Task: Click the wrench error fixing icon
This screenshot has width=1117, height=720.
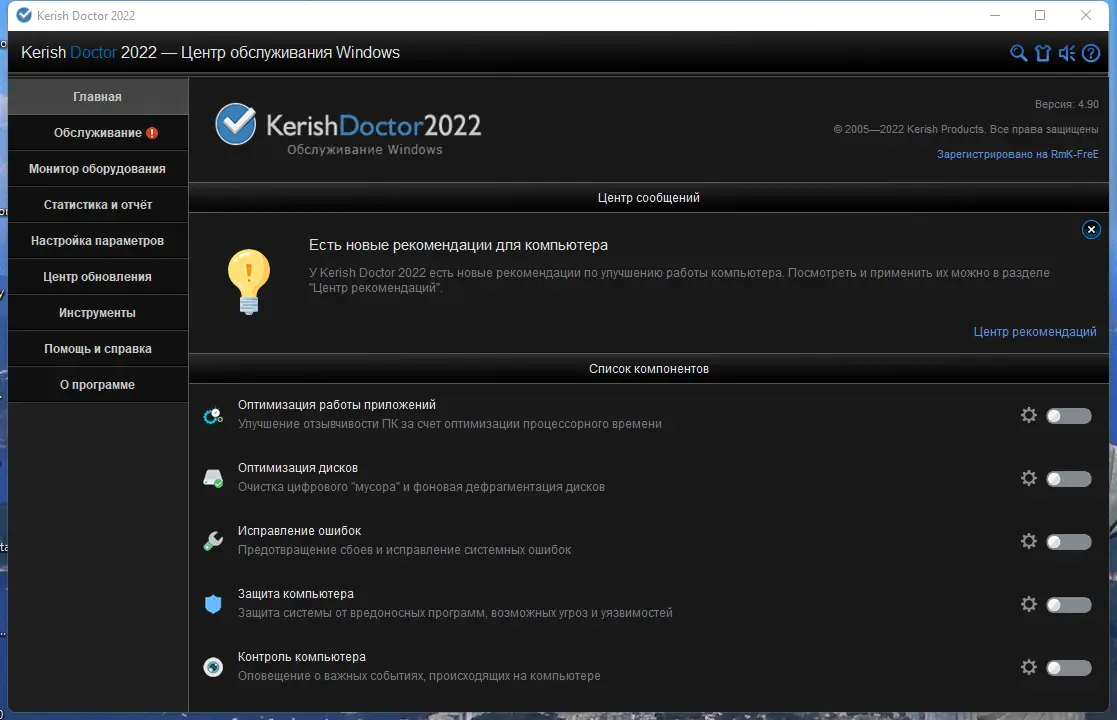Action: [x=213, y=541]
